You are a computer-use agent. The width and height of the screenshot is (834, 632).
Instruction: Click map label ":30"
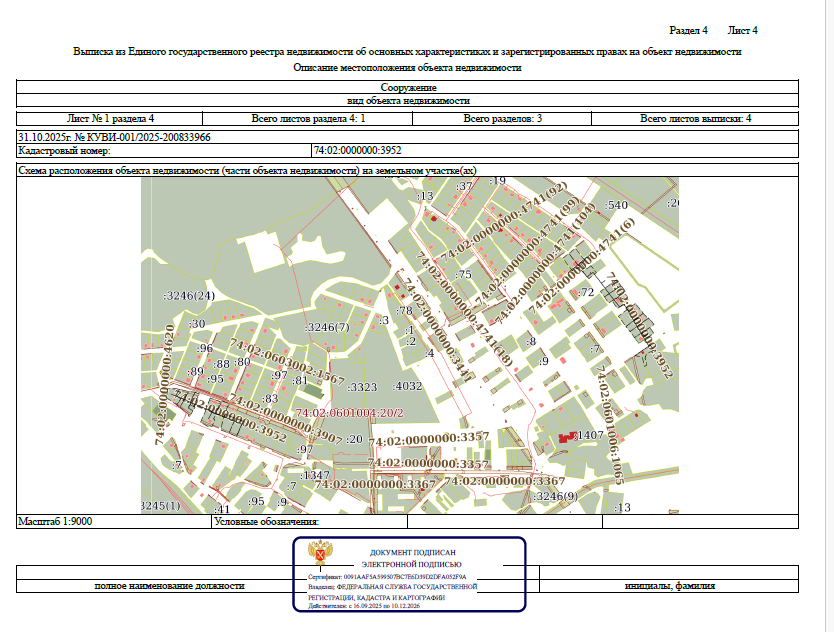197,323
